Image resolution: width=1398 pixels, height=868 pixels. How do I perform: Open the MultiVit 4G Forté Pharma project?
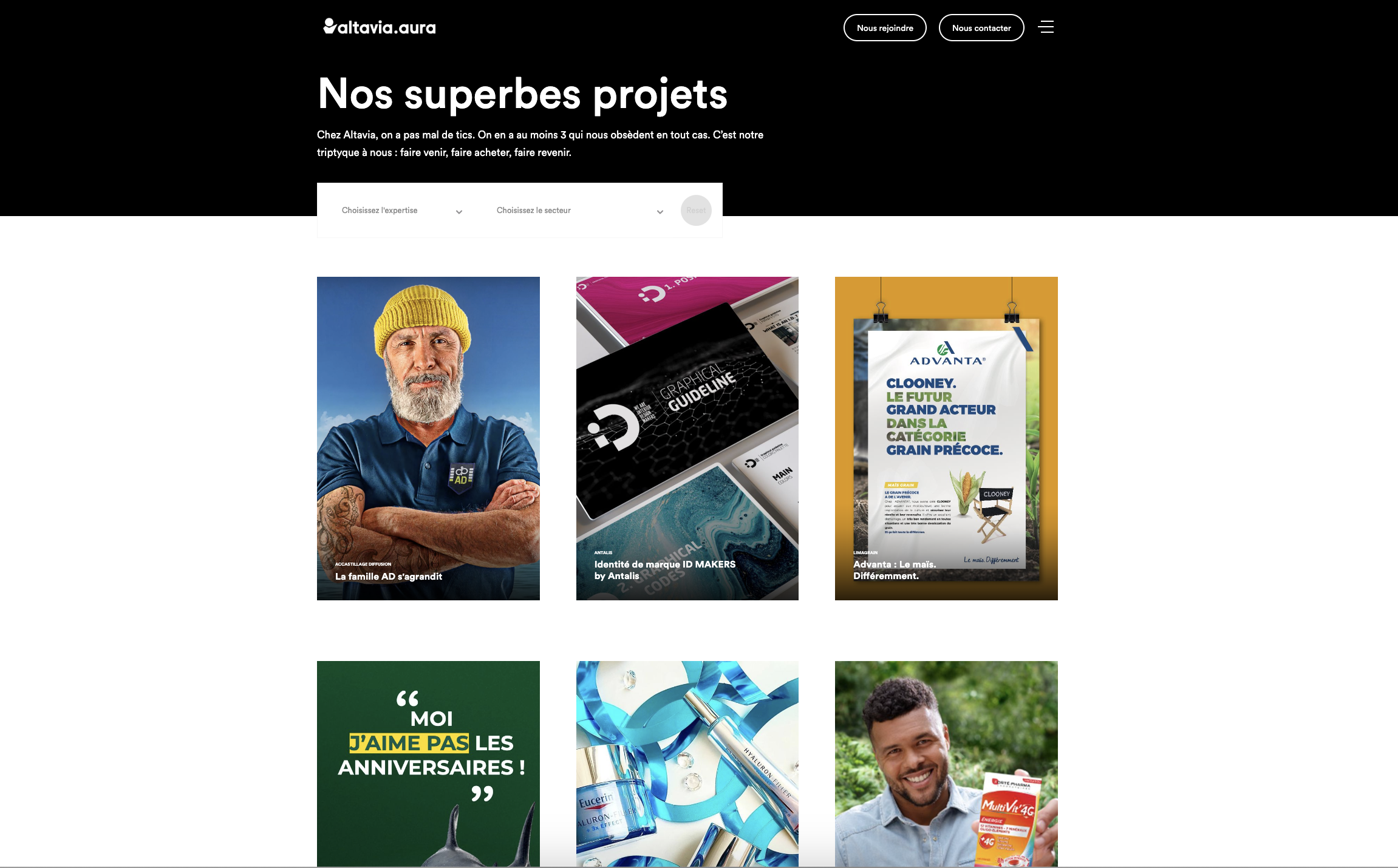click(x=946, y=764)
